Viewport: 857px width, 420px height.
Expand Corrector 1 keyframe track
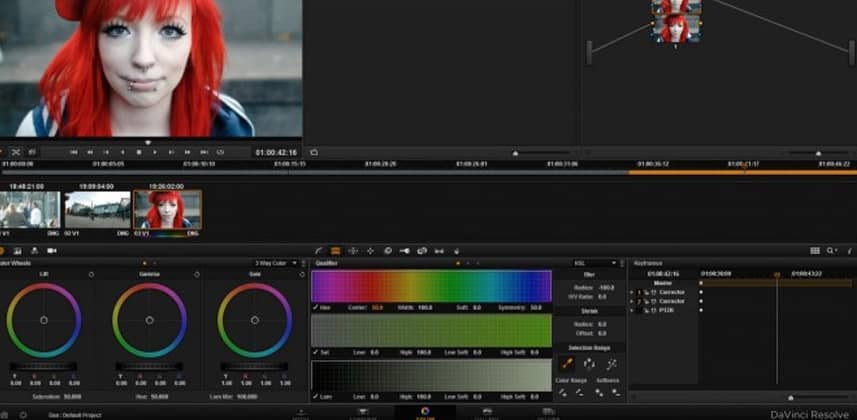point(632,293)
